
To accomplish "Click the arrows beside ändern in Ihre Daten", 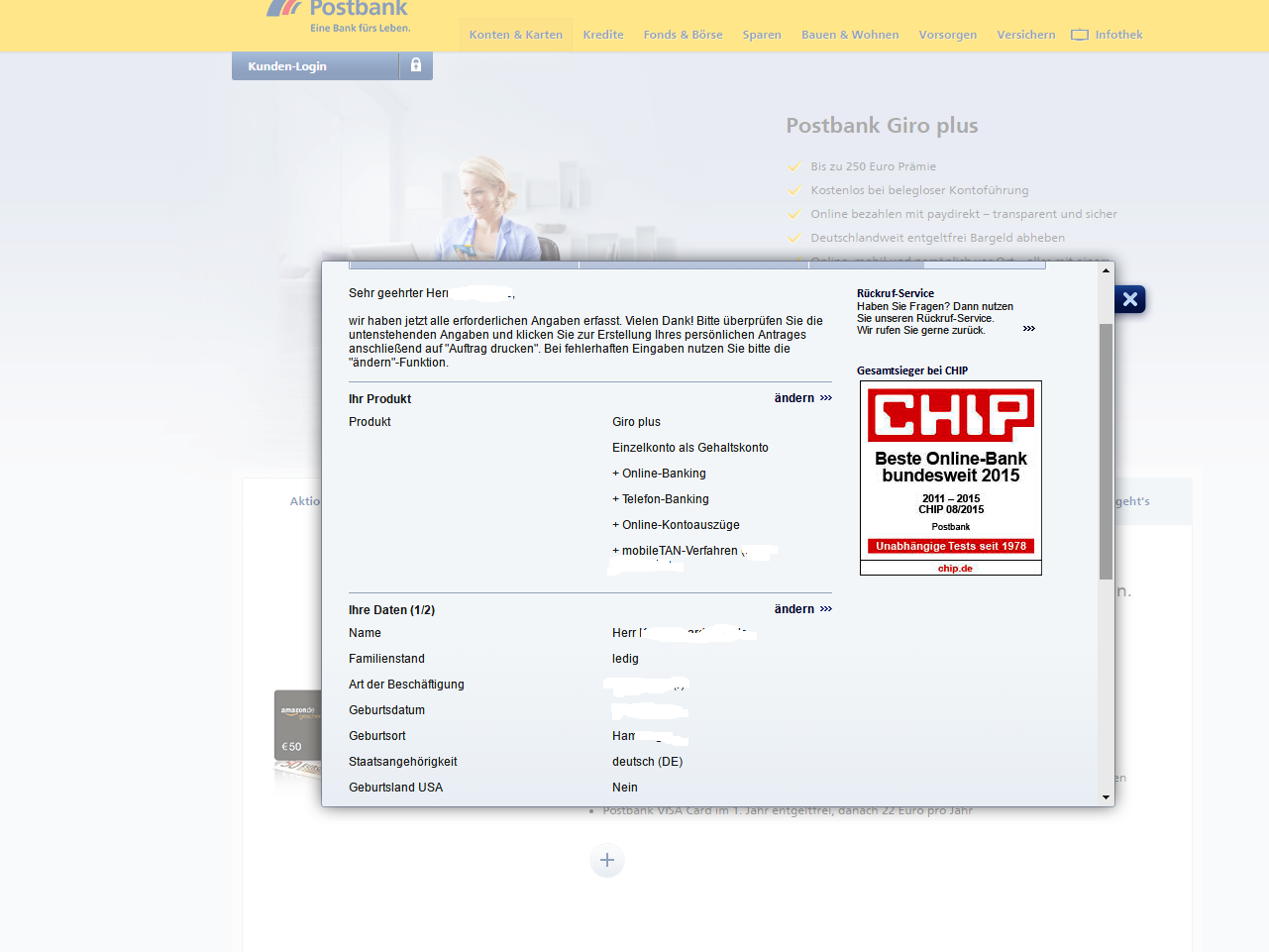I will pyautogui.click(x=826, y=609).
